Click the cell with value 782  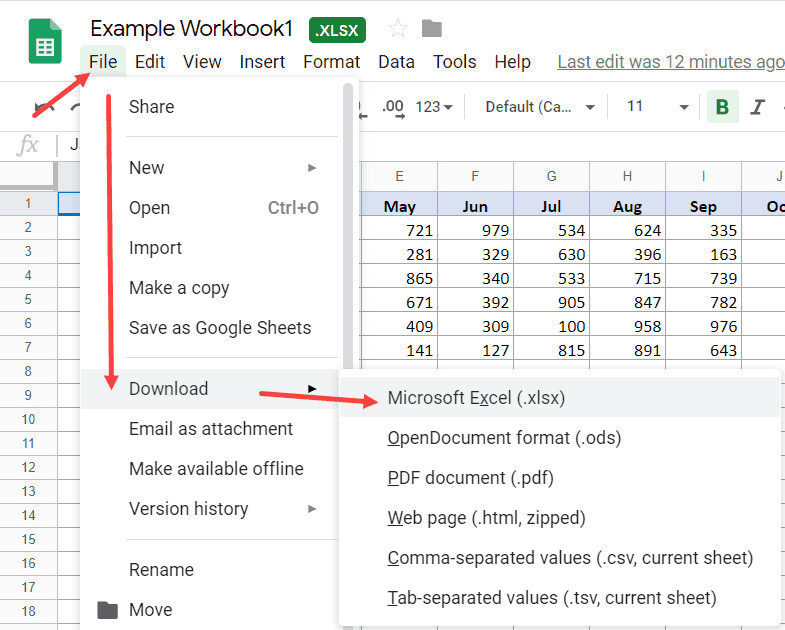[x=703, y=302]
